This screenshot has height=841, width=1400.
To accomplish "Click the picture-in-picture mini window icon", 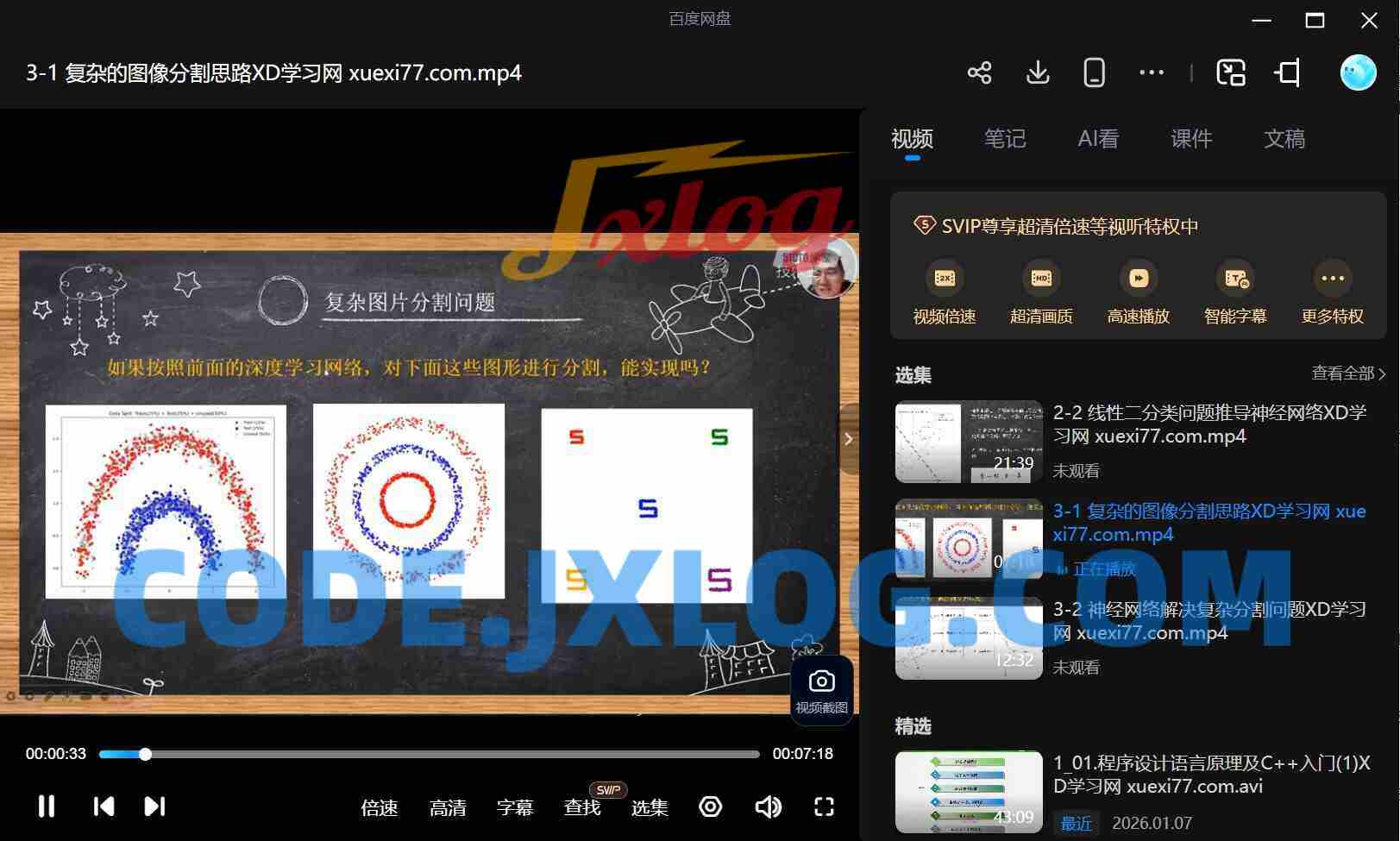I will pyautogui.click(x=1231, y=72).
